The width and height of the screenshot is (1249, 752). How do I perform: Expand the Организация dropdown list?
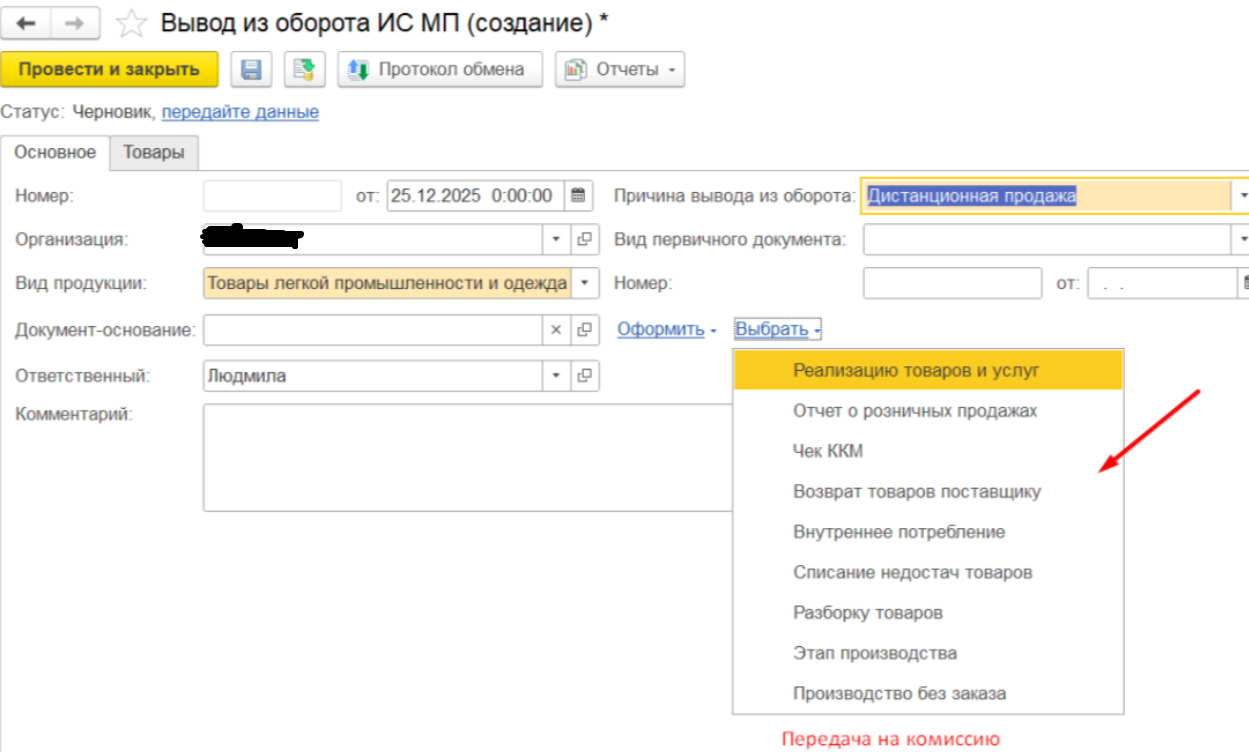[x=557, y=240]
